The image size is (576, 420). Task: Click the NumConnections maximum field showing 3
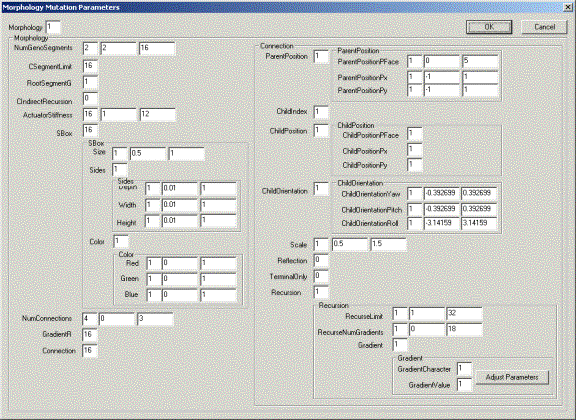[x=155, y=319]
